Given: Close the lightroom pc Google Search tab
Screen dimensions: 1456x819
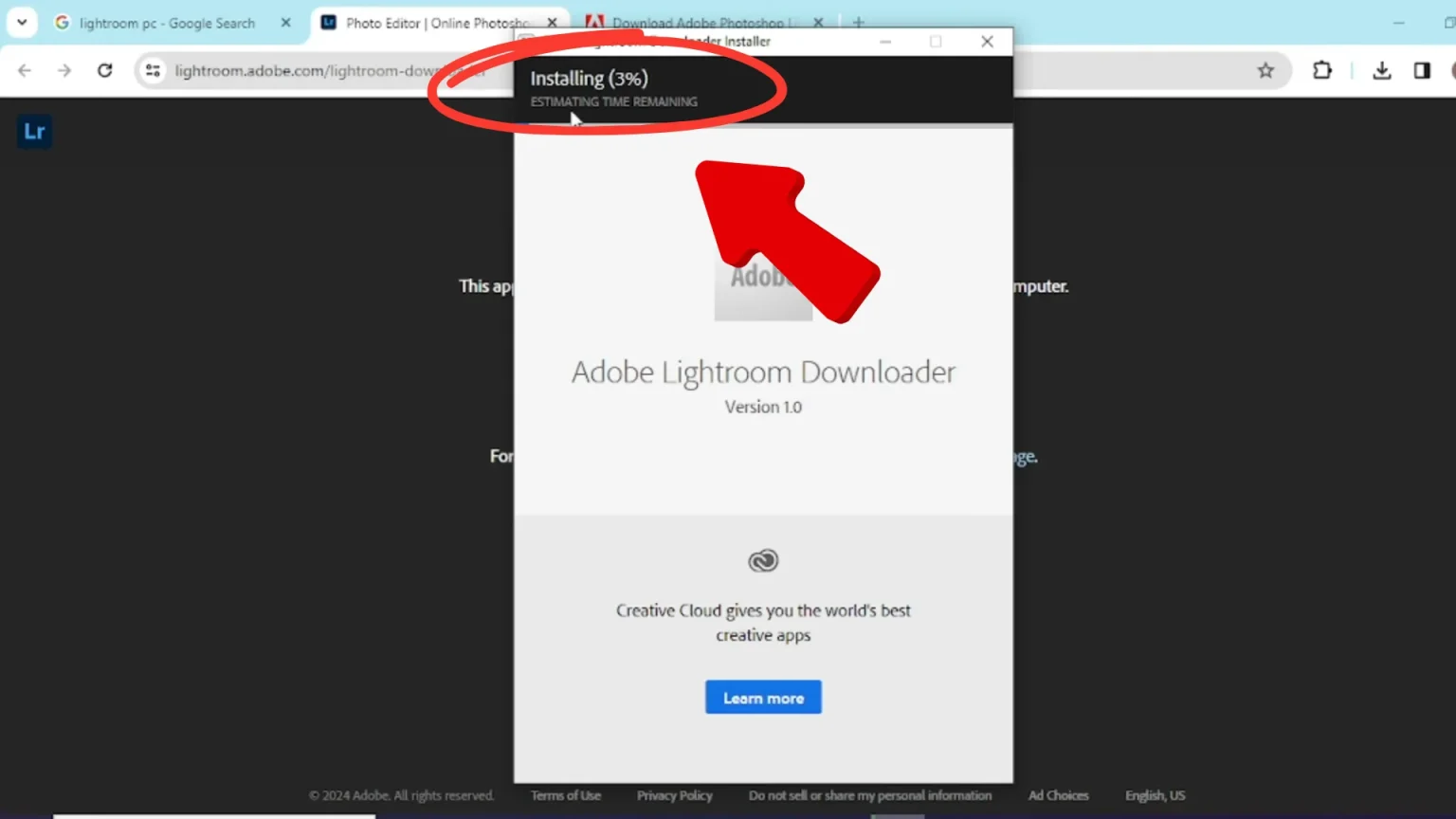Looking at the screenshot, I should 285,23.
